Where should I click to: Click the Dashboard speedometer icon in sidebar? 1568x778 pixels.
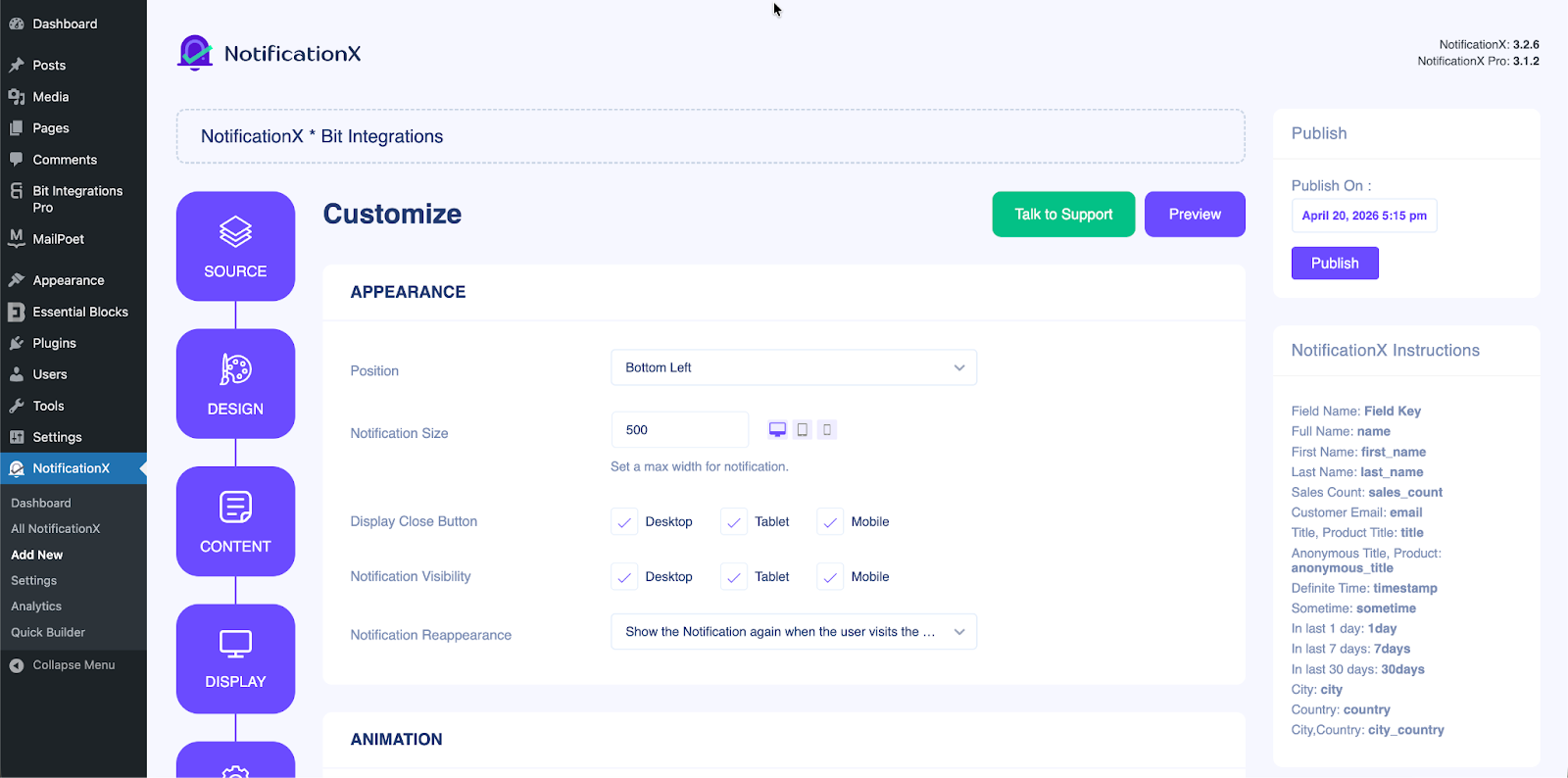[x=17, y=24]
